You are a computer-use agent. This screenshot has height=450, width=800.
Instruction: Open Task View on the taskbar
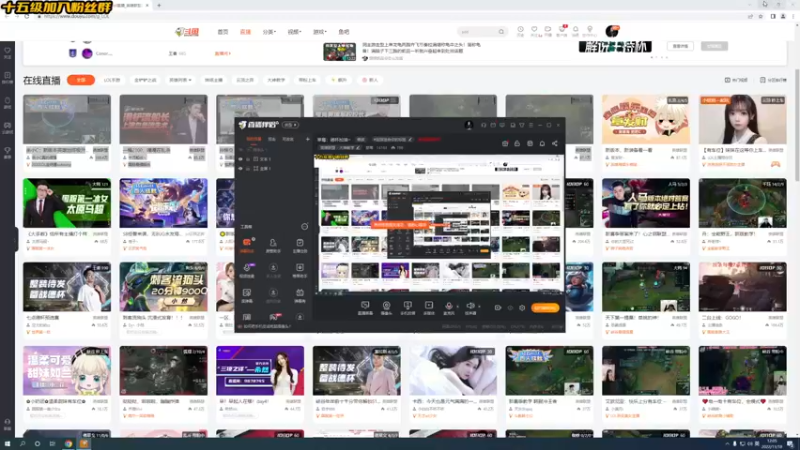click(52, 444)
